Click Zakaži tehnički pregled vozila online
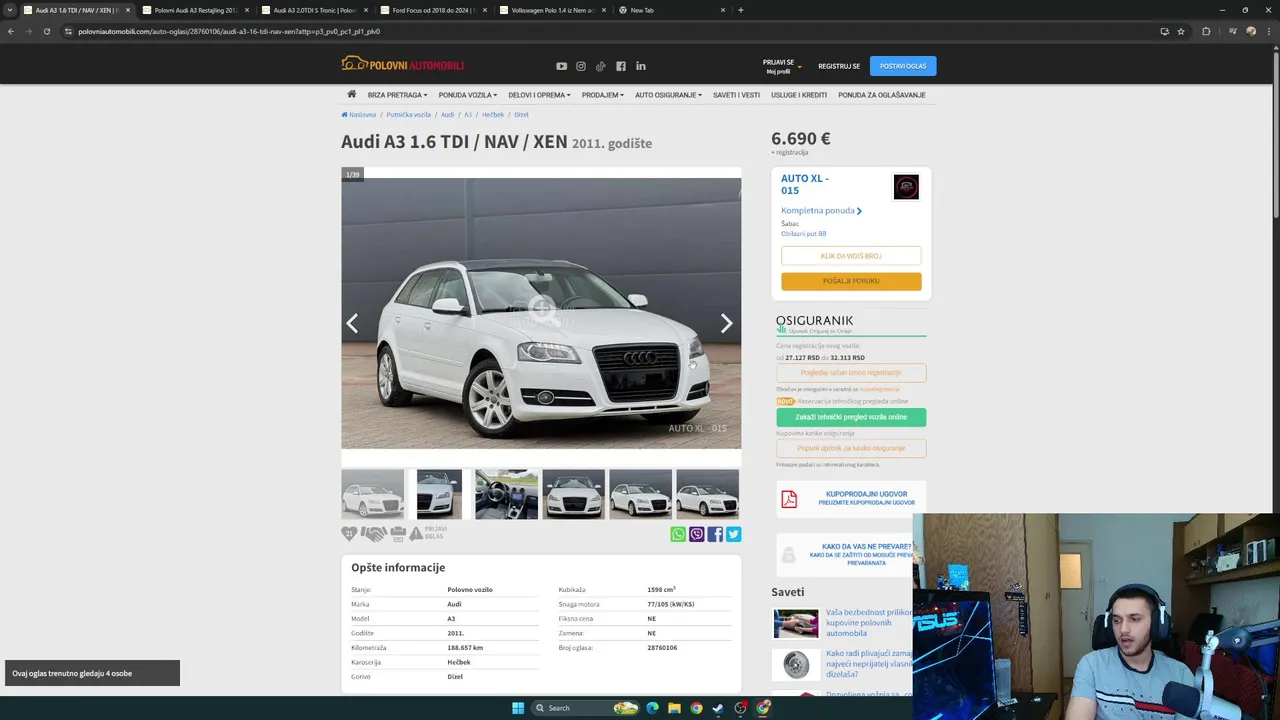 (x=851, y=417)
